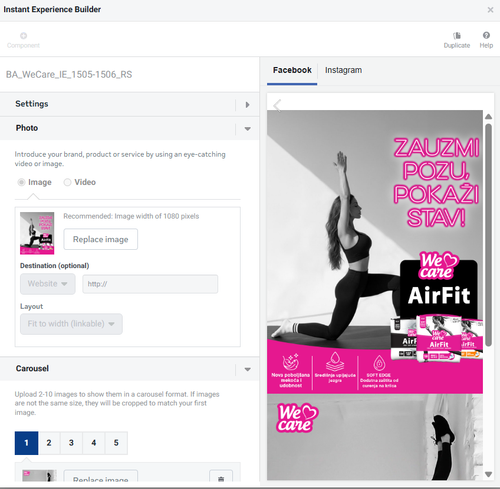500x489 pixels.
Task: Click the Destination (optional) label
Action: click(55, 266)
